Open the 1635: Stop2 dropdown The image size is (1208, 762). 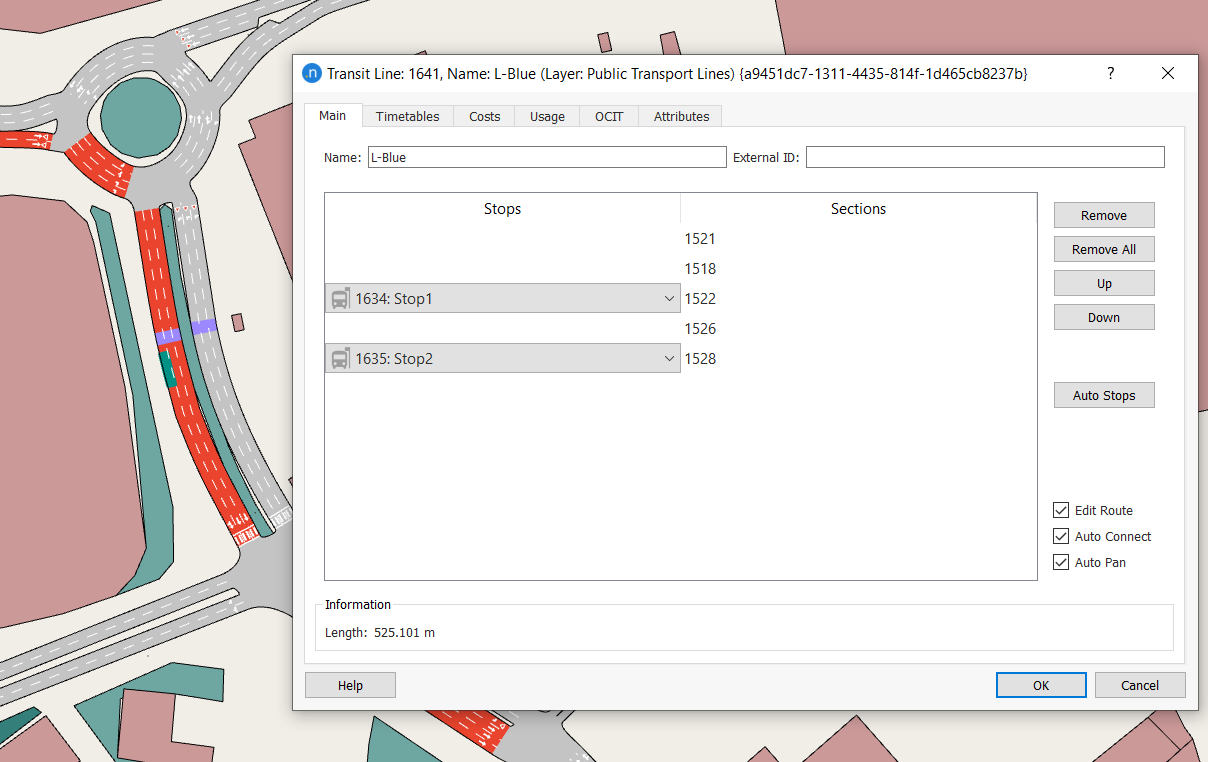point(669,358)
